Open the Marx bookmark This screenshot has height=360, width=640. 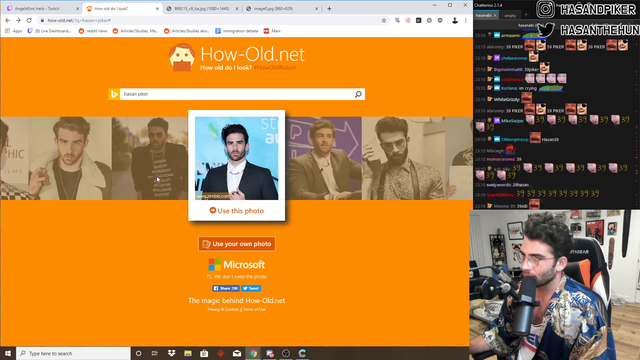[272, 31]
